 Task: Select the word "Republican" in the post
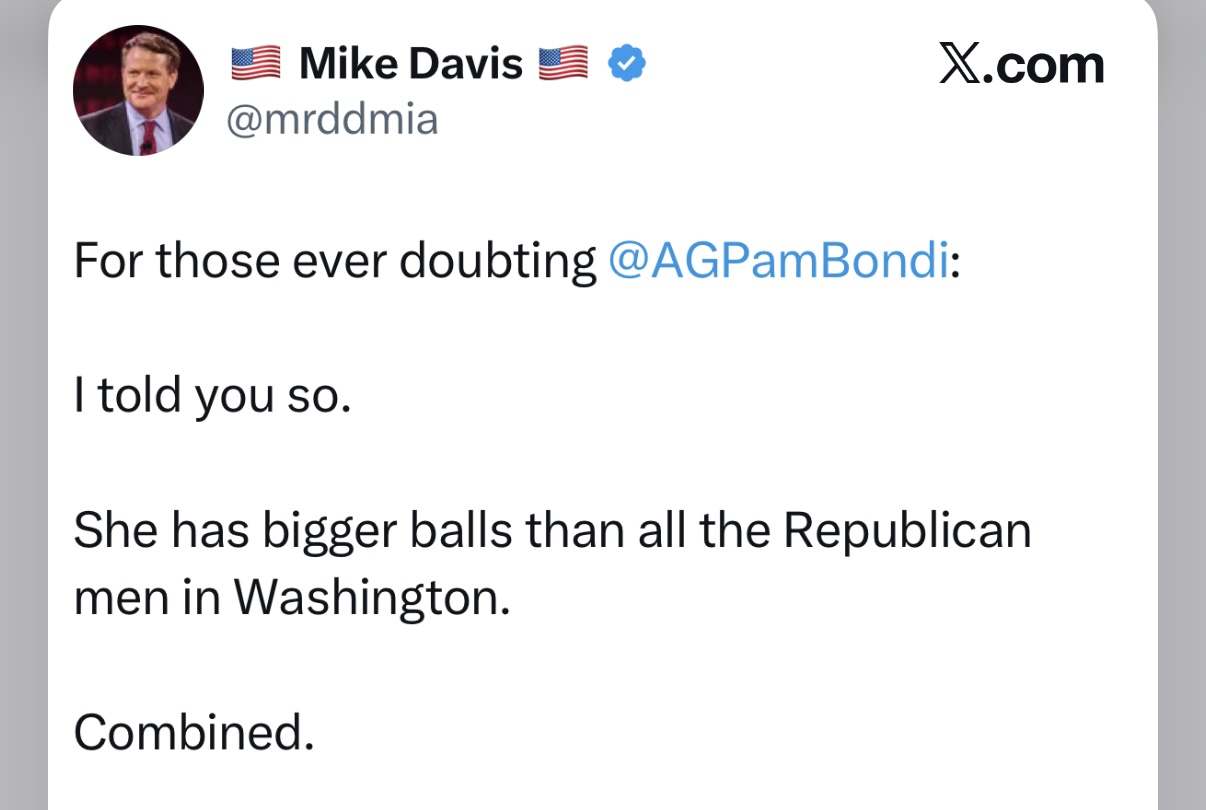(907, 533)
